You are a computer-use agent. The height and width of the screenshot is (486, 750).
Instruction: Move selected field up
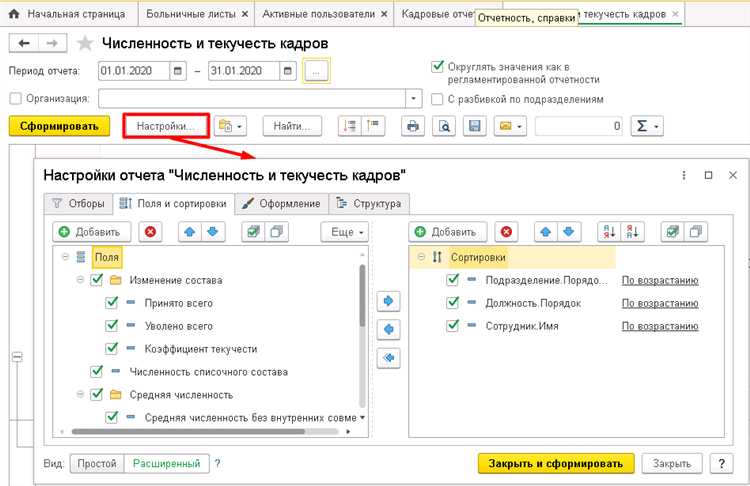coord(190,232)
